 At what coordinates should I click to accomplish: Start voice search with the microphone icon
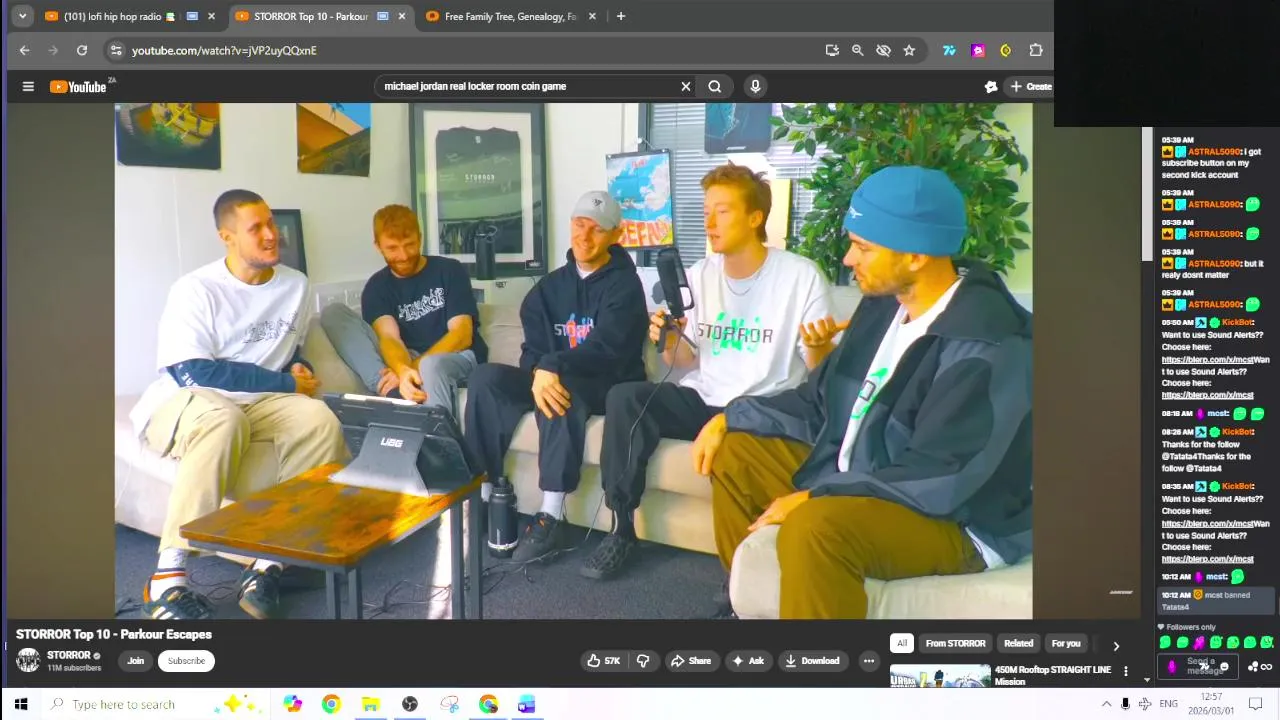pos(755,86)
